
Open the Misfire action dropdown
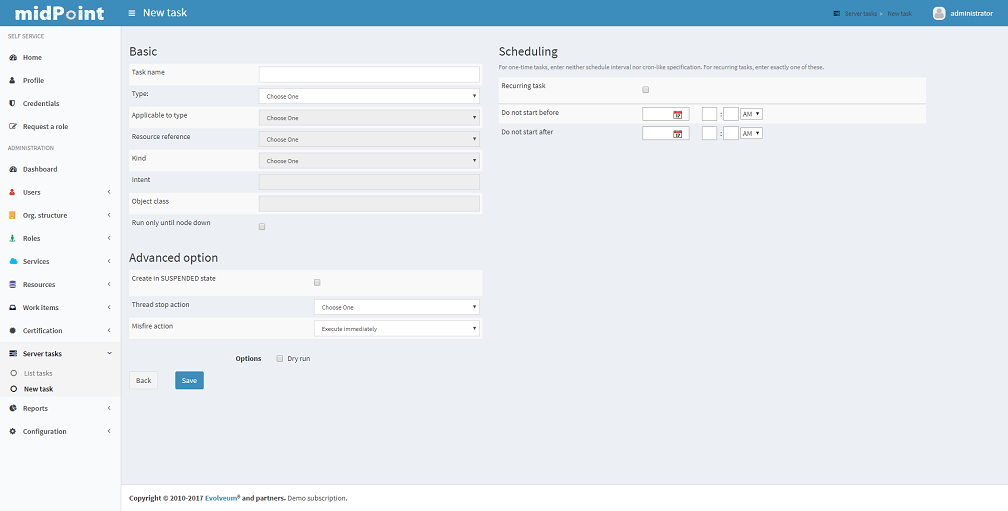click(x=396, y=328)
